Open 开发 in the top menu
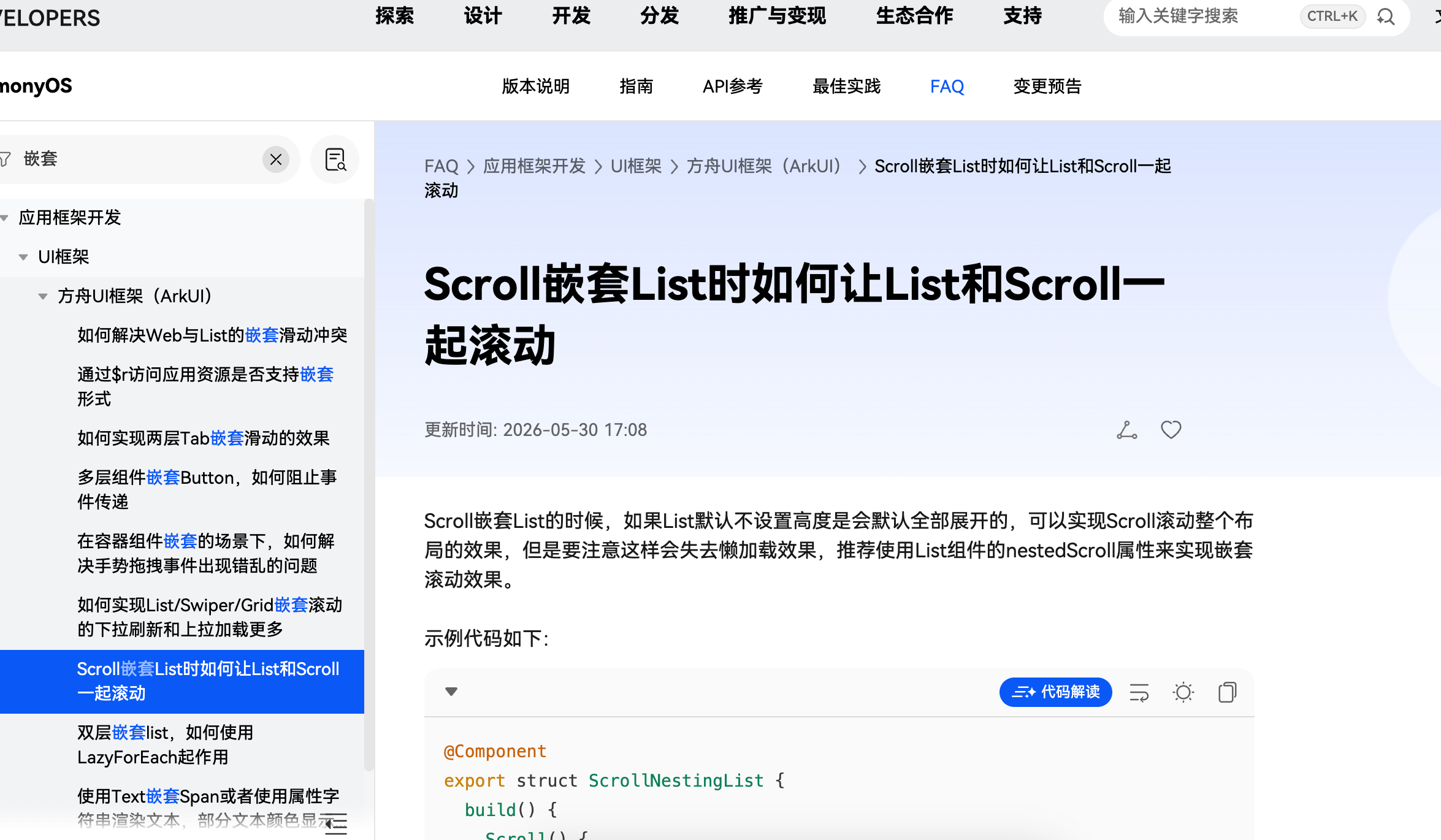The width and height of the screenshot is (1441, 840). click(x=571, y=16)
